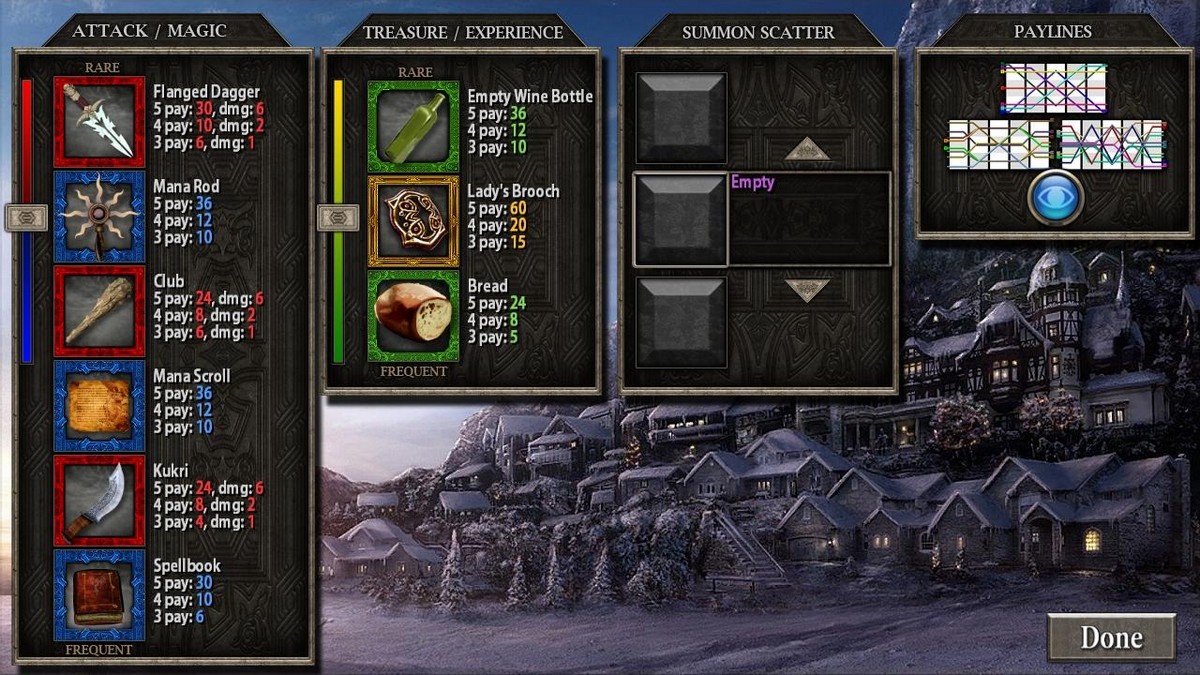Select the bottom empty summon slot
This screenshot has width=1200, height=675.
coord(681,321)
